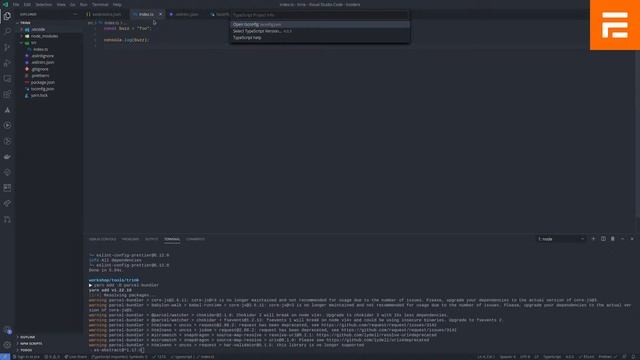Click the UTF-8 encoding status item

pos(525,357)
